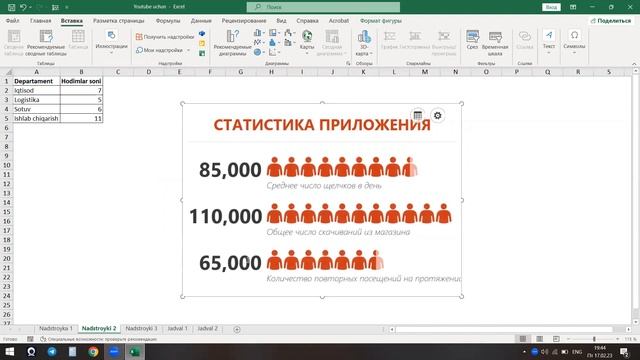Open Recommended PivotTables (Рекомендуемые сводные таблицы)
The image size is (640, 360).
pyautogui.click(x=46, y=43)
